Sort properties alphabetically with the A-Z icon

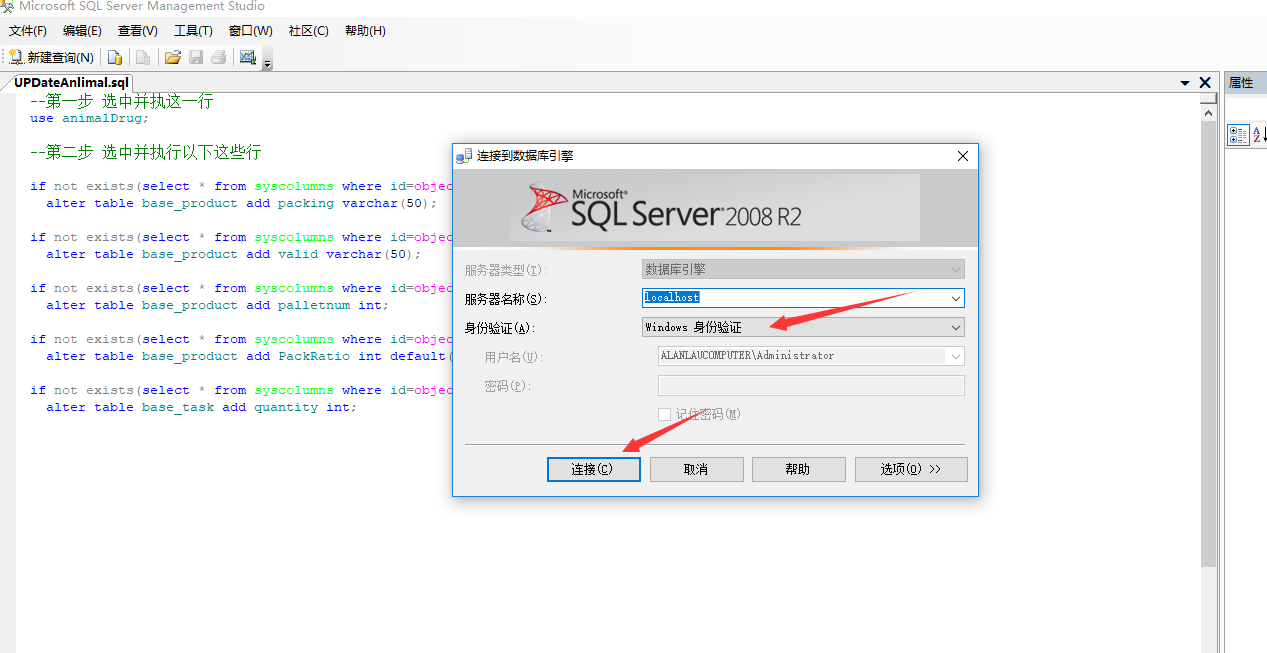[x=1258, y=135]
